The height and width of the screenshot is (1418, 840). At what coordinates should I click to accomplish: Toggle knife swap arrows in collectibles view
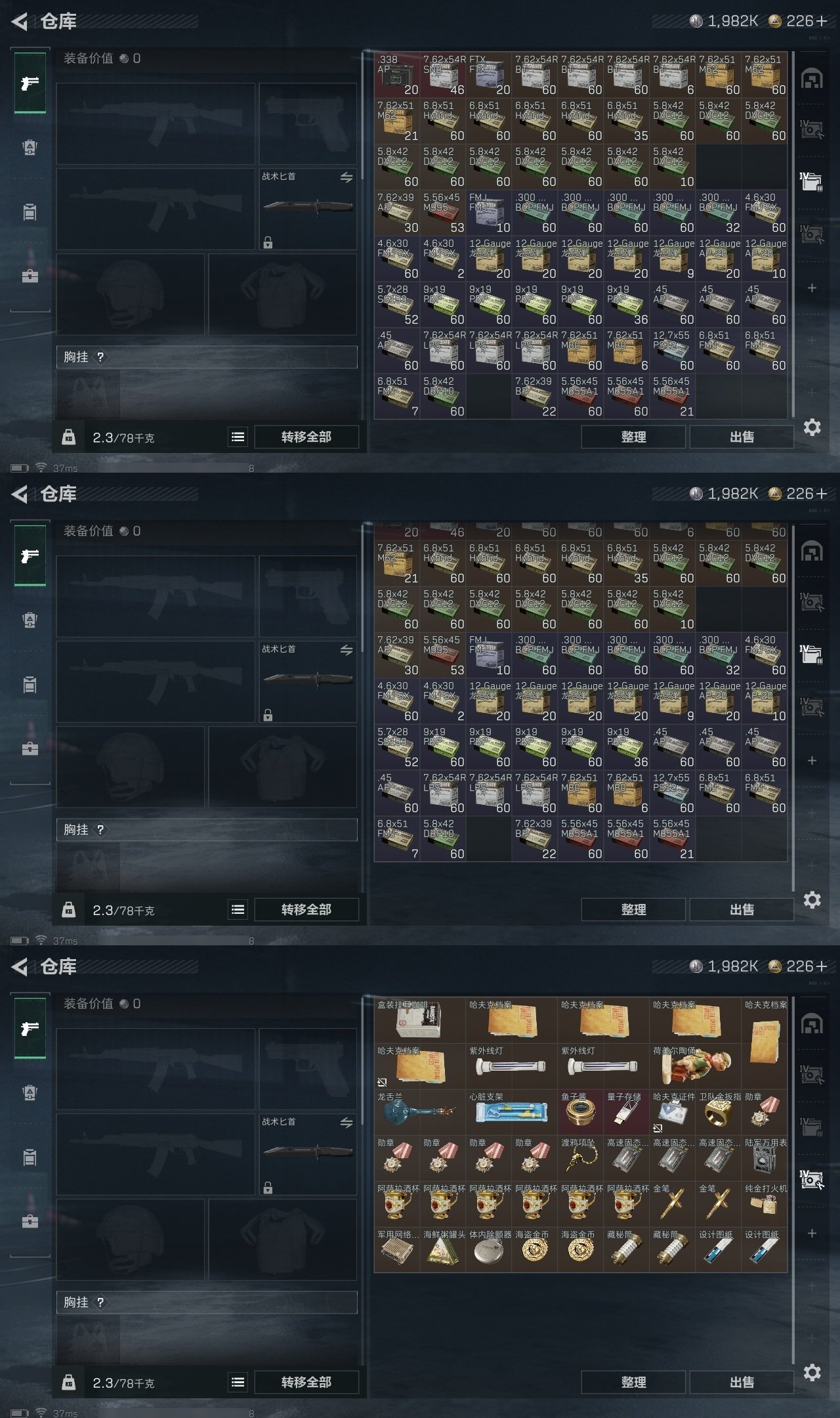pos(346,1123)
